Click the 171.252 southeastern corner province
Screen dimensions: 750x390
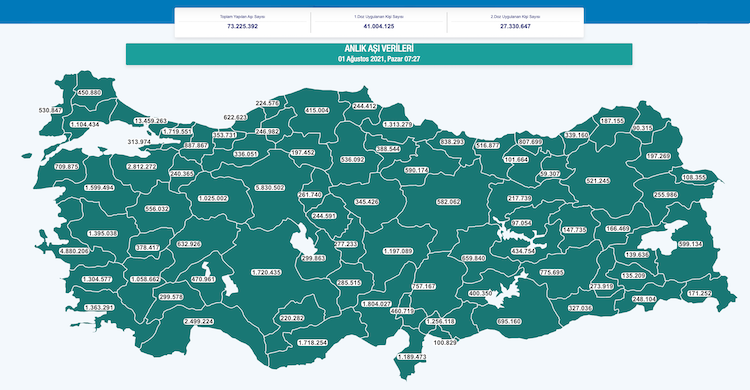pyautogui.click(x=699, y=293)
